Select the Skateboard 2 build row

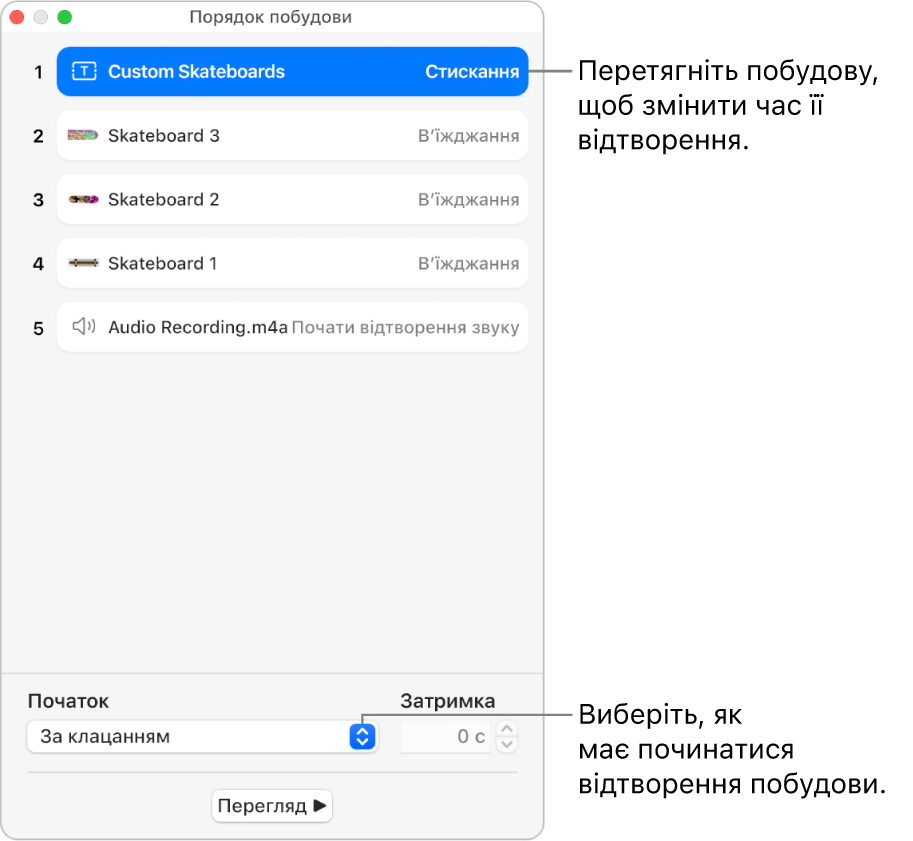pyautogui.click(x=292, y=200)
